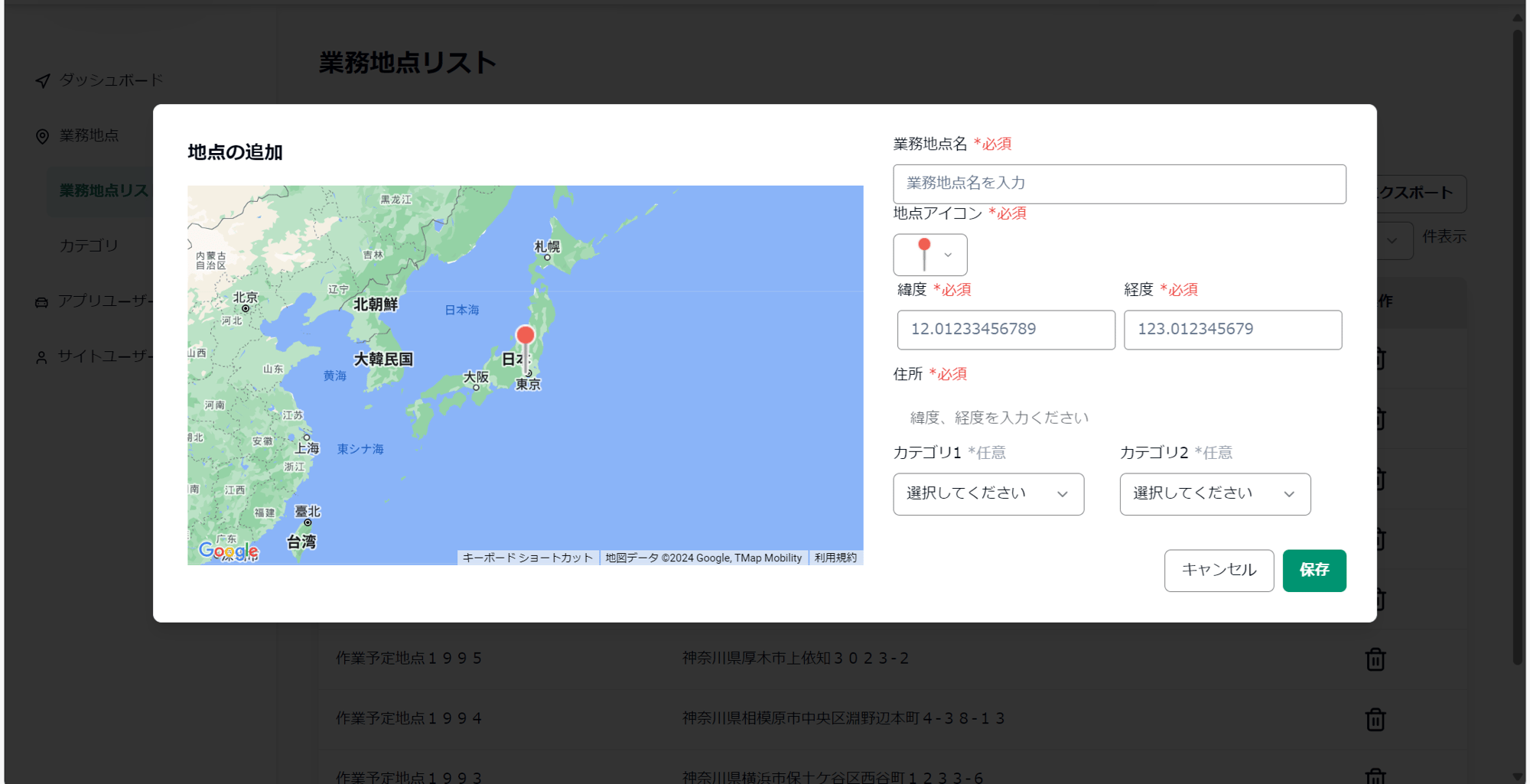This screenshot has width=1530, height=784.
Task: Click the 経度 longitude input field
Action: (x=1232, y=330)
